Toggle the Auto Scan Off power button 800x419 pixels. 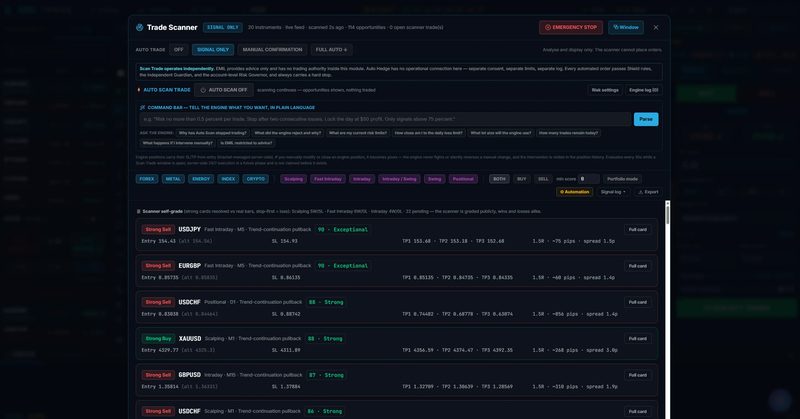223,90
